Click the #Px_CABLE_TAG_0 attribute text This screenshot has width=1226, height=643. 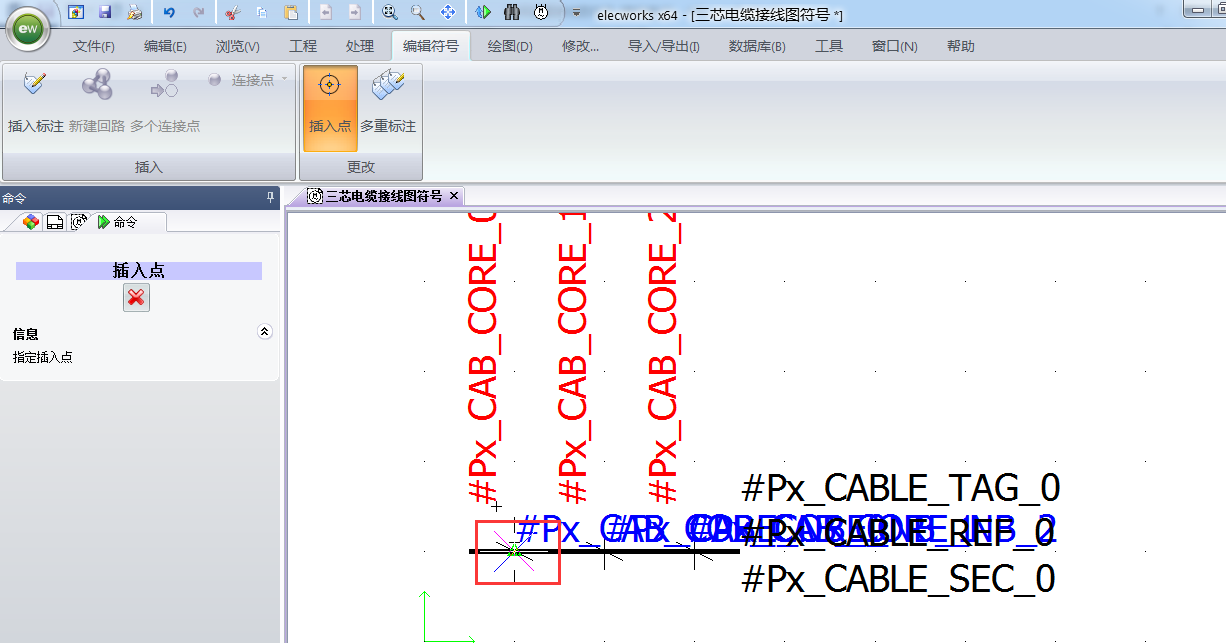click(x=901, y=489)
